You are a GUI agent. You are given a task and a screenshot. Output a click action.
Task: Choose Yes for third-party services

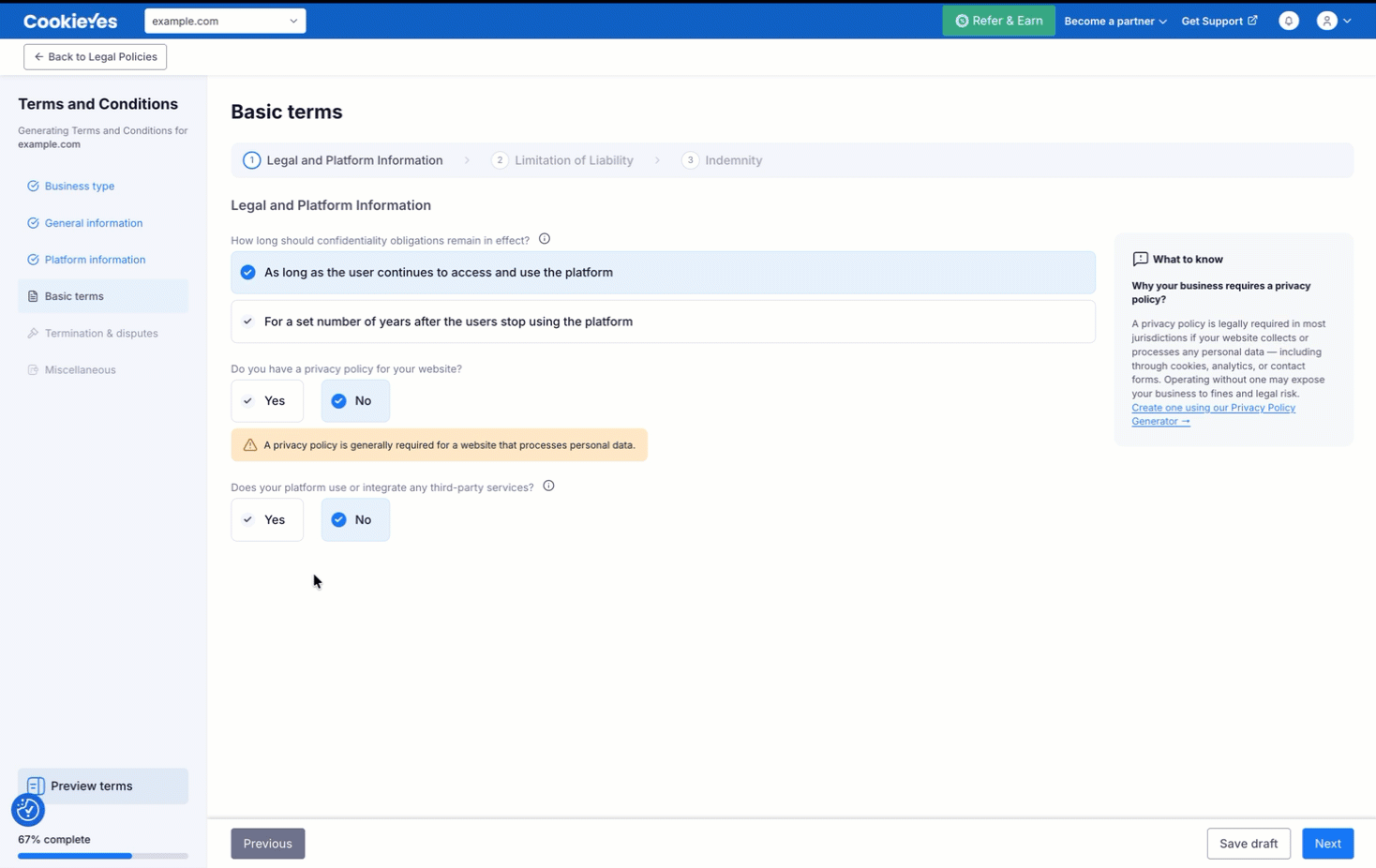coord(267,519)
